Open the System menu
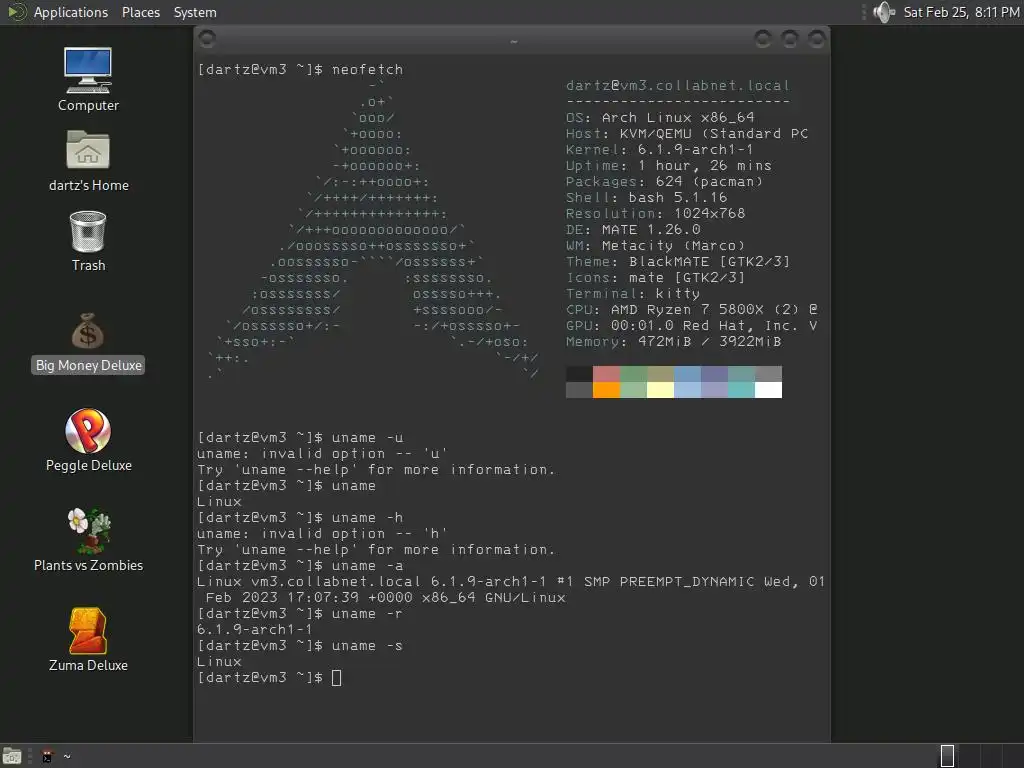The width and height of the screenshot is (1024, 768). coord(195,12)
